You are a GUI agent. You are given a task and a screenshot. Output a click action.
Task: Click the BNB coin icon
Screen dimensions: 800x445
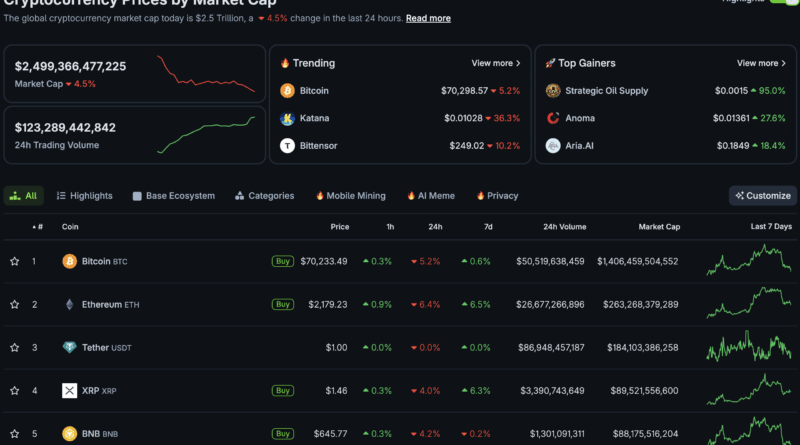coord(69,433)
